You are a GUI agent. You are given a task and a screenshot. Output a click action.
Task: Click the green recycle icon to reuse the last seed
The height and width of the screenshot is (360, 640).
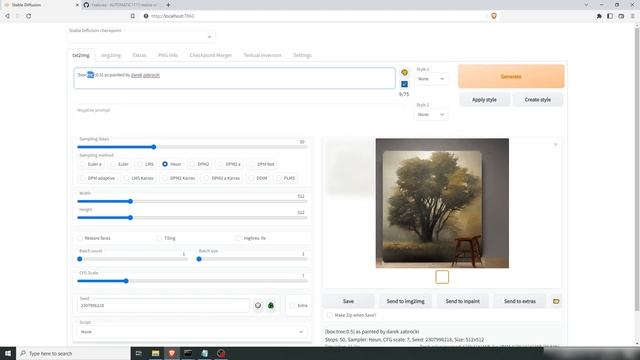click(x=271, y=305)
